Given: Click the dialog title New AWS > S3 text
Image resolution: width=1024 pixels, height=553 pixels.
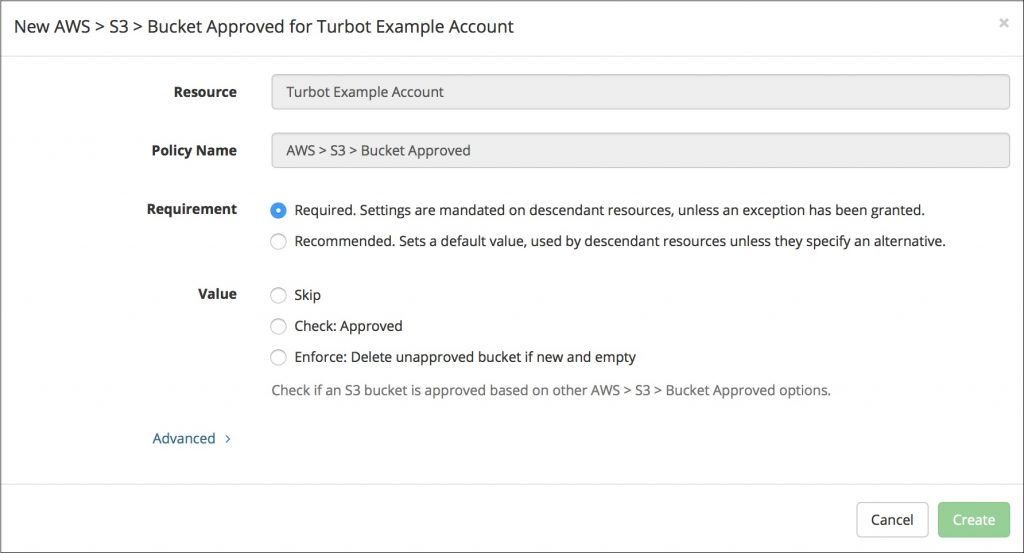Looking at the screenshot, I should coord(264,27).
